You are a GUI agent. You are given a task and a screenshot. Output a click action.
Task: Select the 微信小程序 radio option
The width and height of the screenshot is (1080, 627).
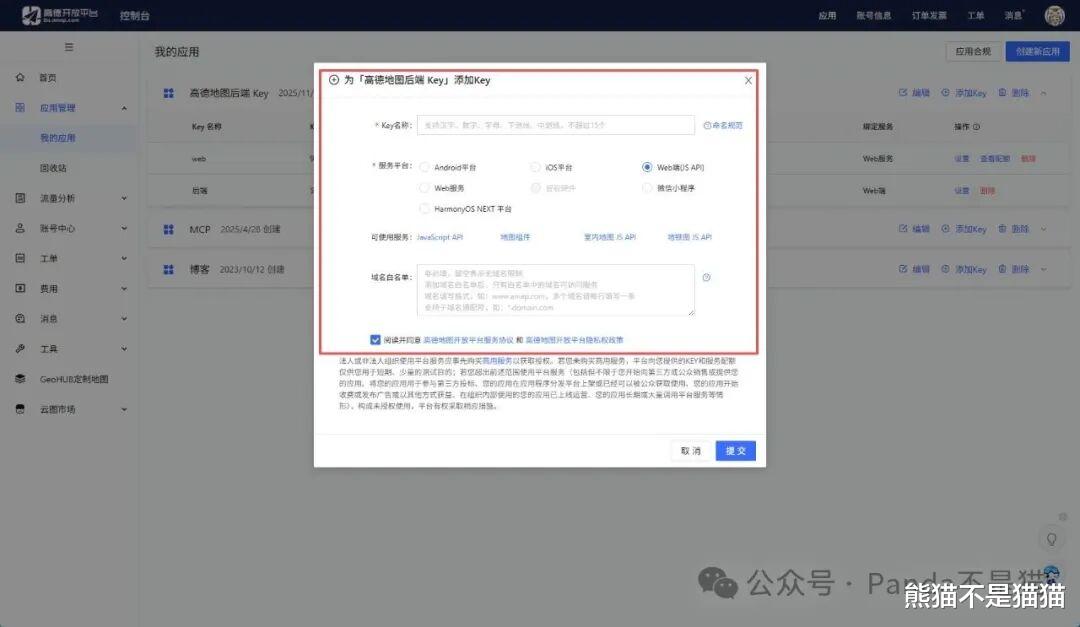coord(647,188)
